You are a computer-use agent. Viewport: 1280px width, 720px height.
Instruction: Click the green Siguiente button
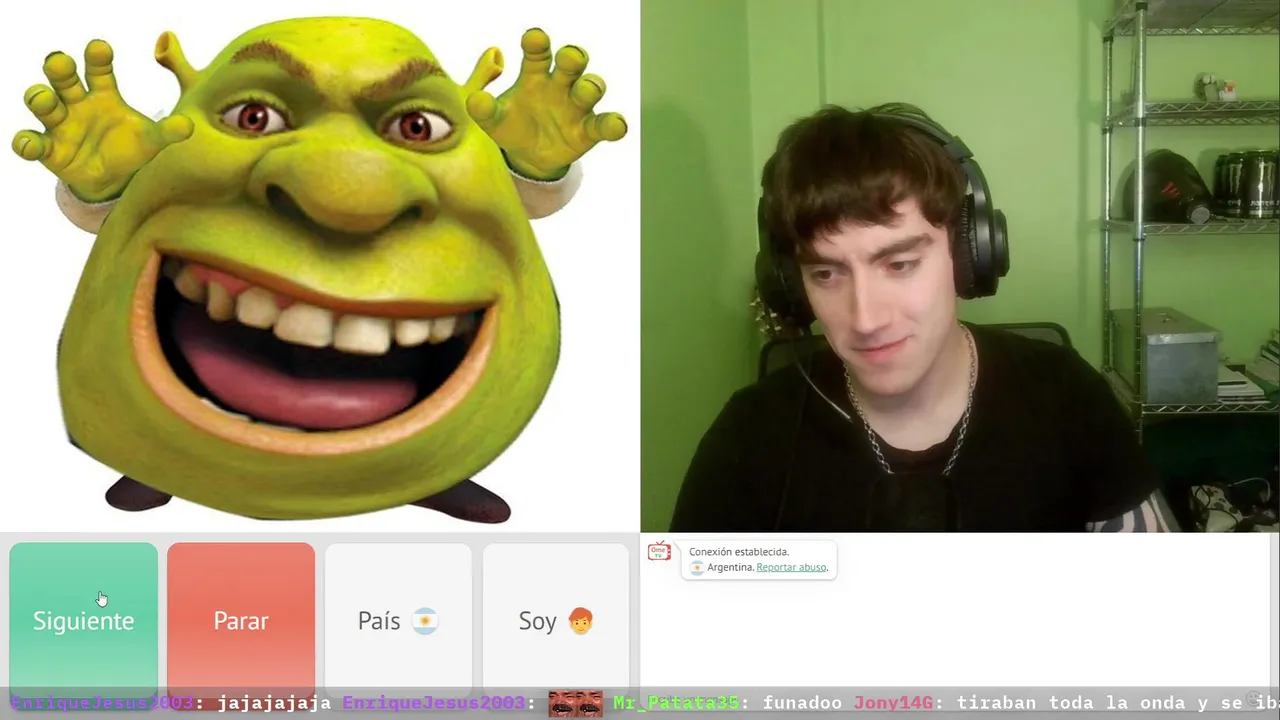84,620
